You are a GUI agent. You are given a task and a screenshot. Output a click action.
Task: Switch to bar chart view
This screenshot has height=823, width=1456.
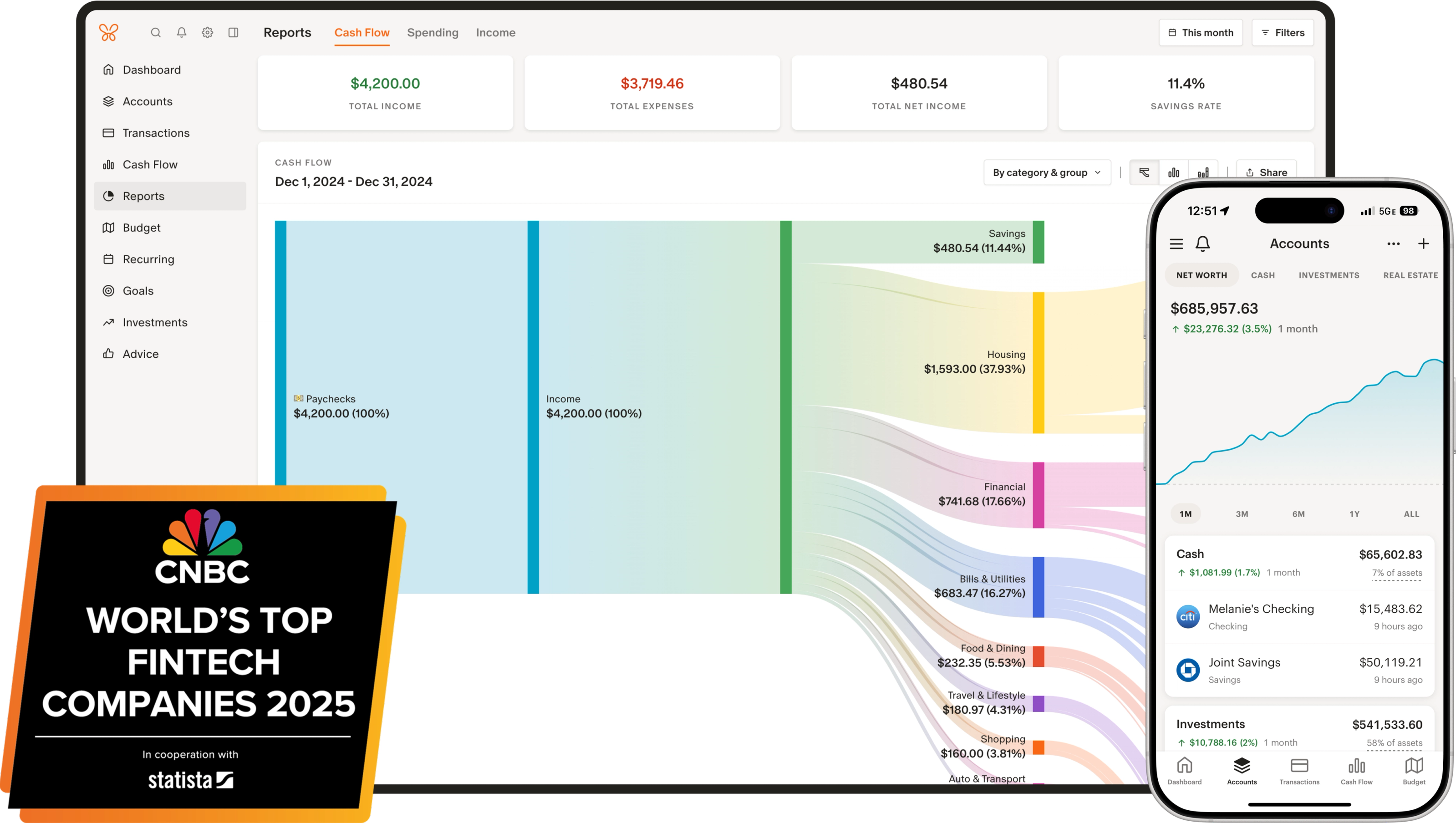(1173, 173)
